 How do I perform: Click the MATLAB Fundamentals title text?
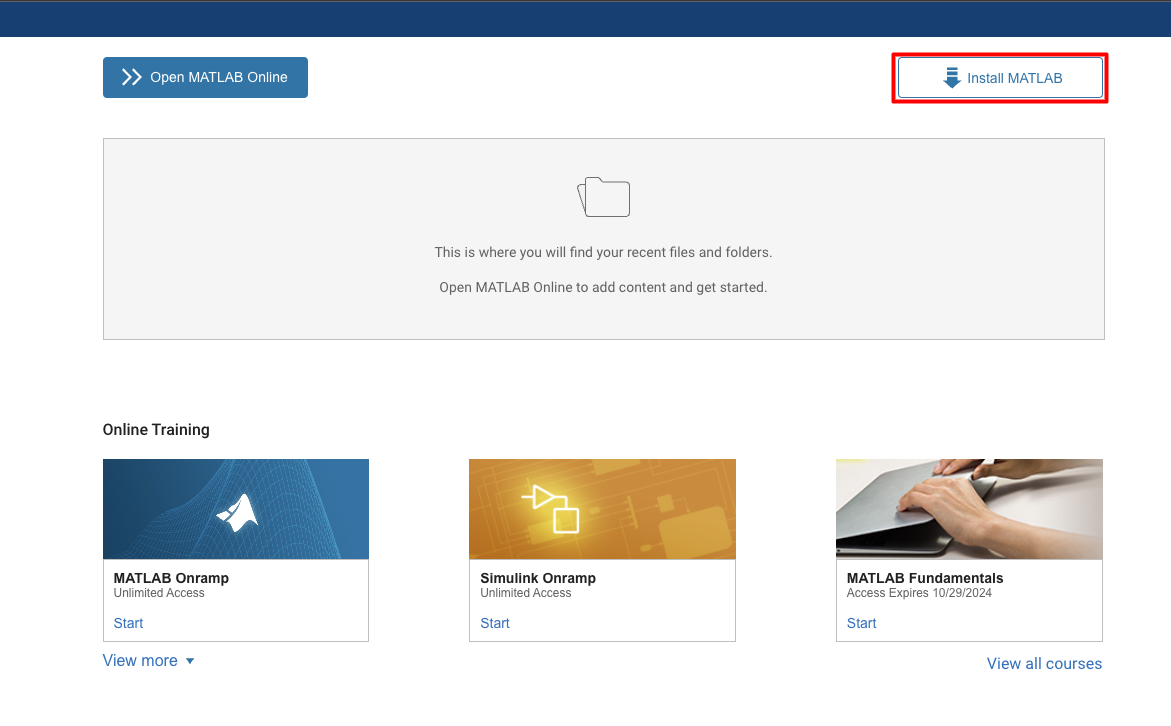tap(925, 578)
